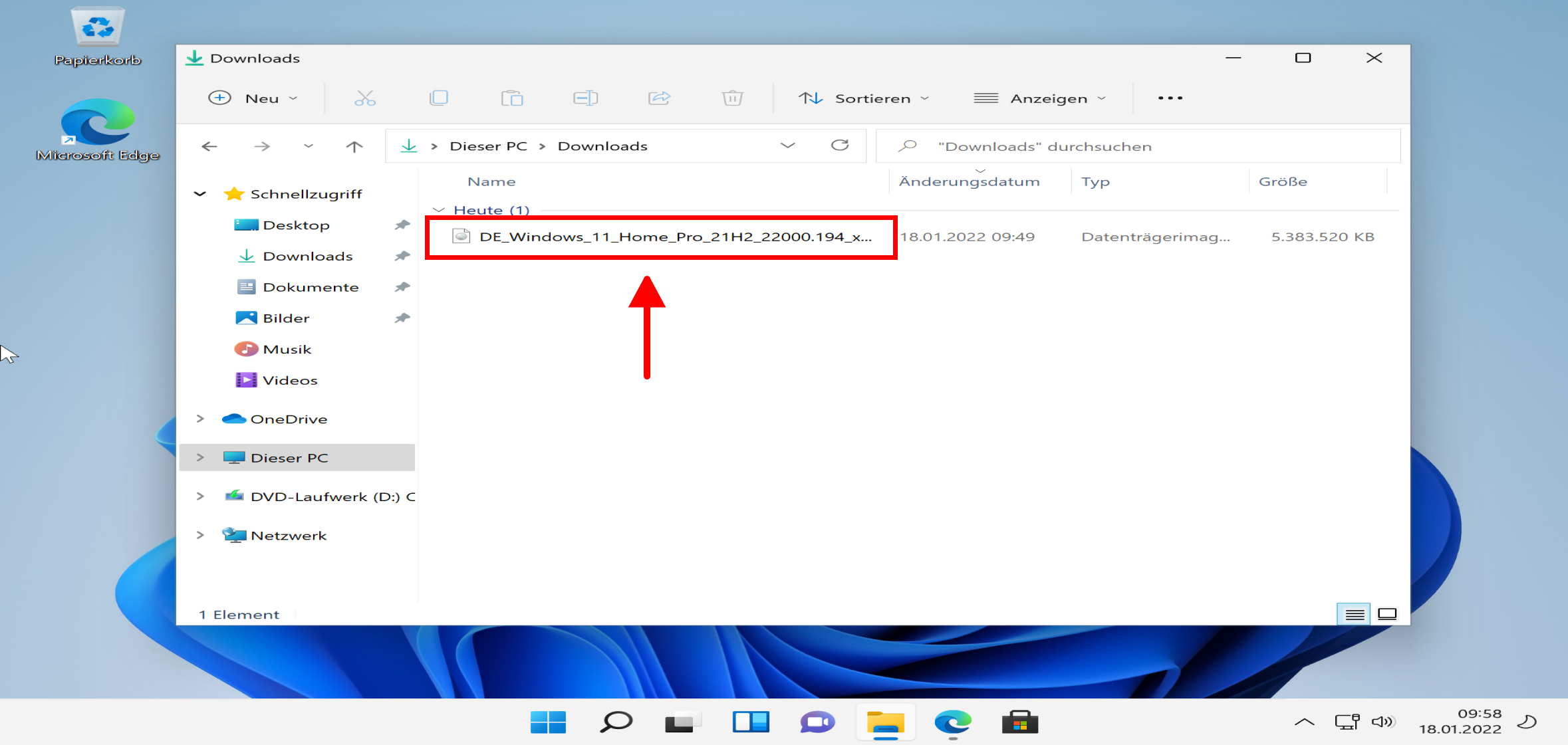Open the three-dots more options menu
Screen dimensions: 1568x745
click(1170, 98)
